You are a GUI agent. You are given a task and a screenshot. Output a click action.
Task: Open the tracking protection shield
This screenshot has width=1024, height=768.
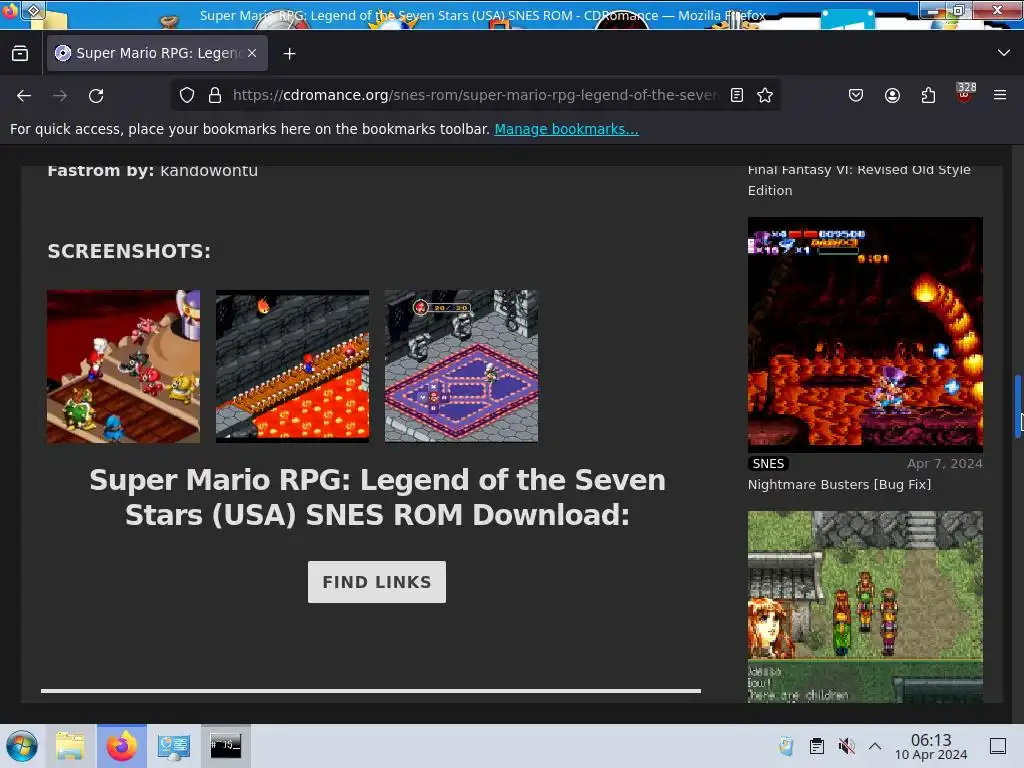(187, 95)
